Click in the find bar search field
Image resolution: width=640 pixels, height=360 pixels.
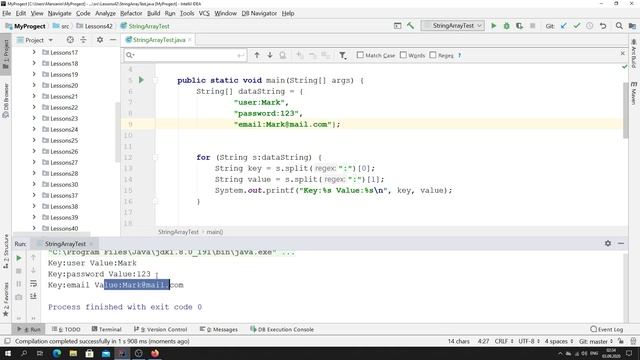186,55
